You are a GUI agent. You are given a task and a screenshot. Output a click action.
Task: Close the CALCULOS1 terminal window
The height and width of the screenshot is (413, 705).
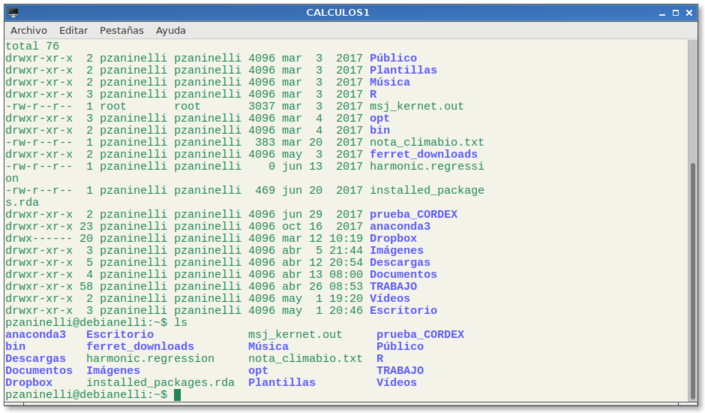690,12
